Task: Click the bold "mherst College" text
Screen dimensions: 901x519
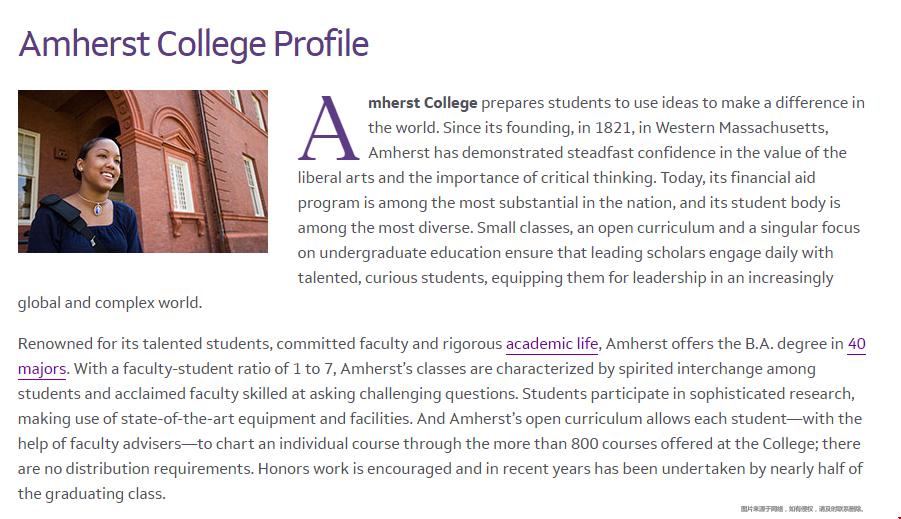Action: 423,103
